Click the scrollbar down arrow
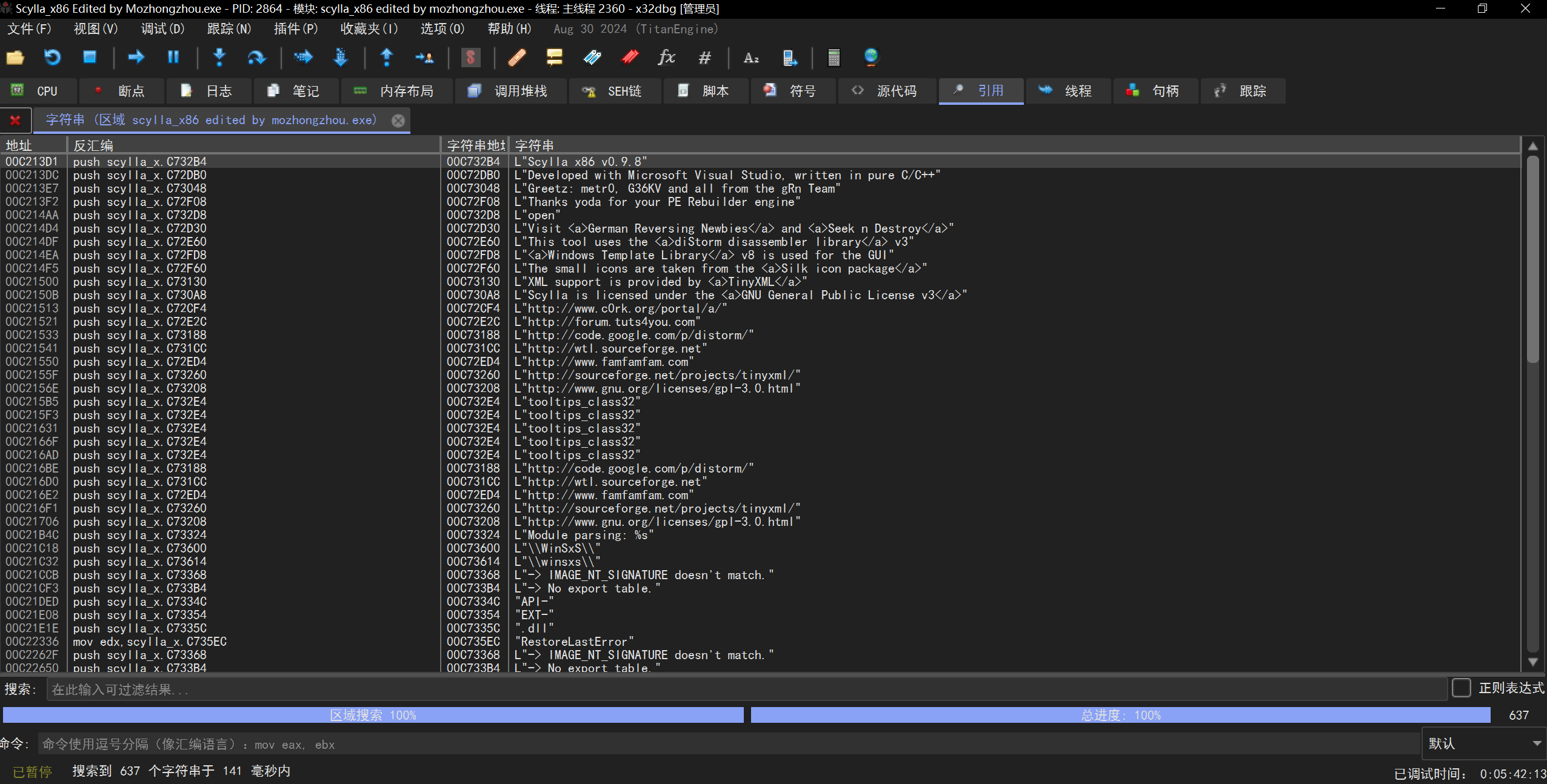The height and width of the screenshot is (784, 1547). [1533, 662]
